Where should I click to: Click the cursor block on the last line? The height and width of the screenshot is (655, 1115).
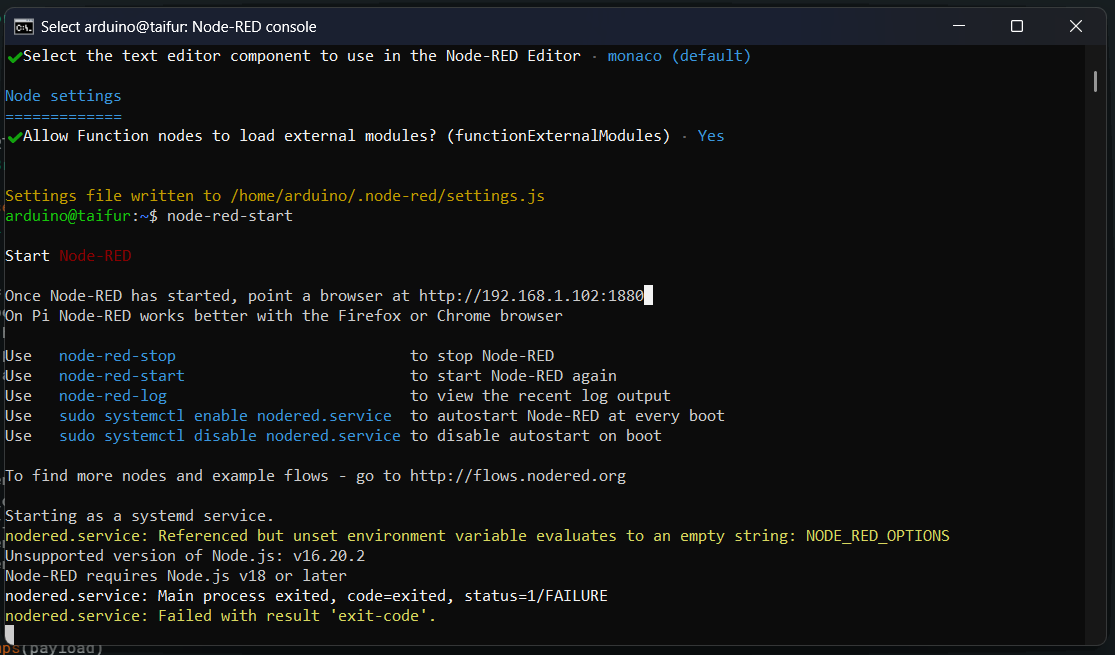click(x=9, y=634)
